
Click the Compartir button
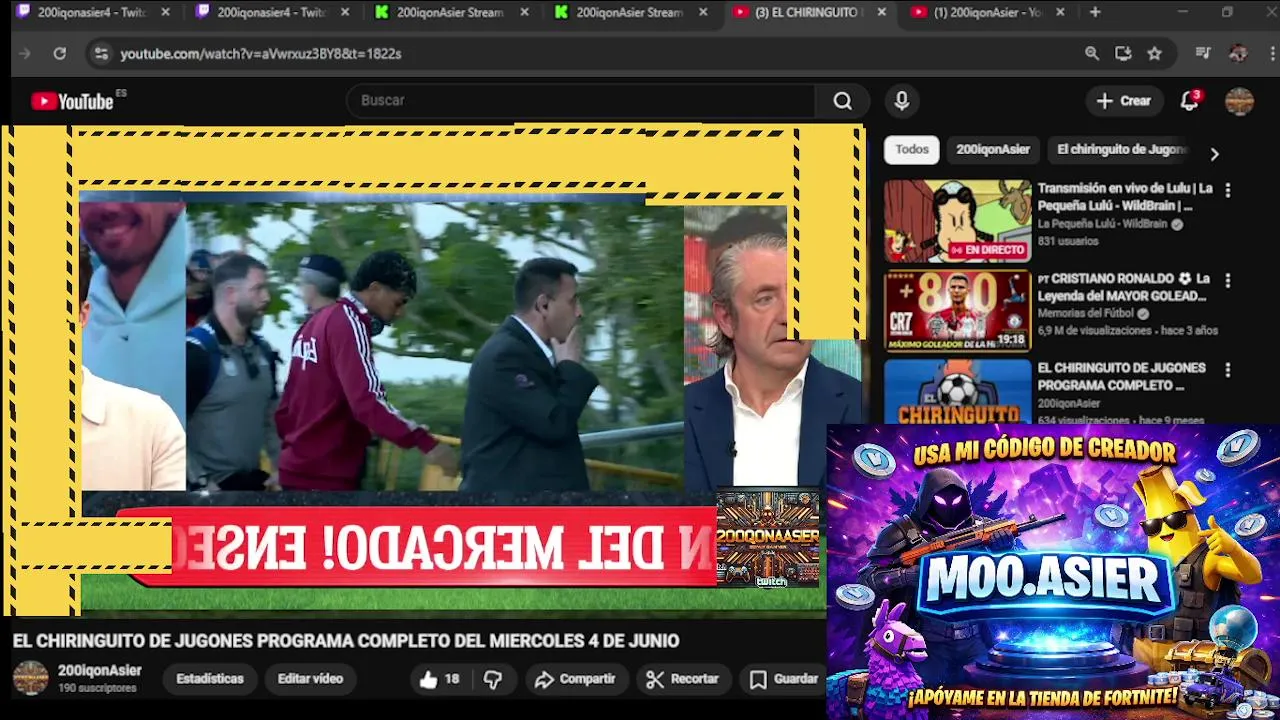[575, 679]
